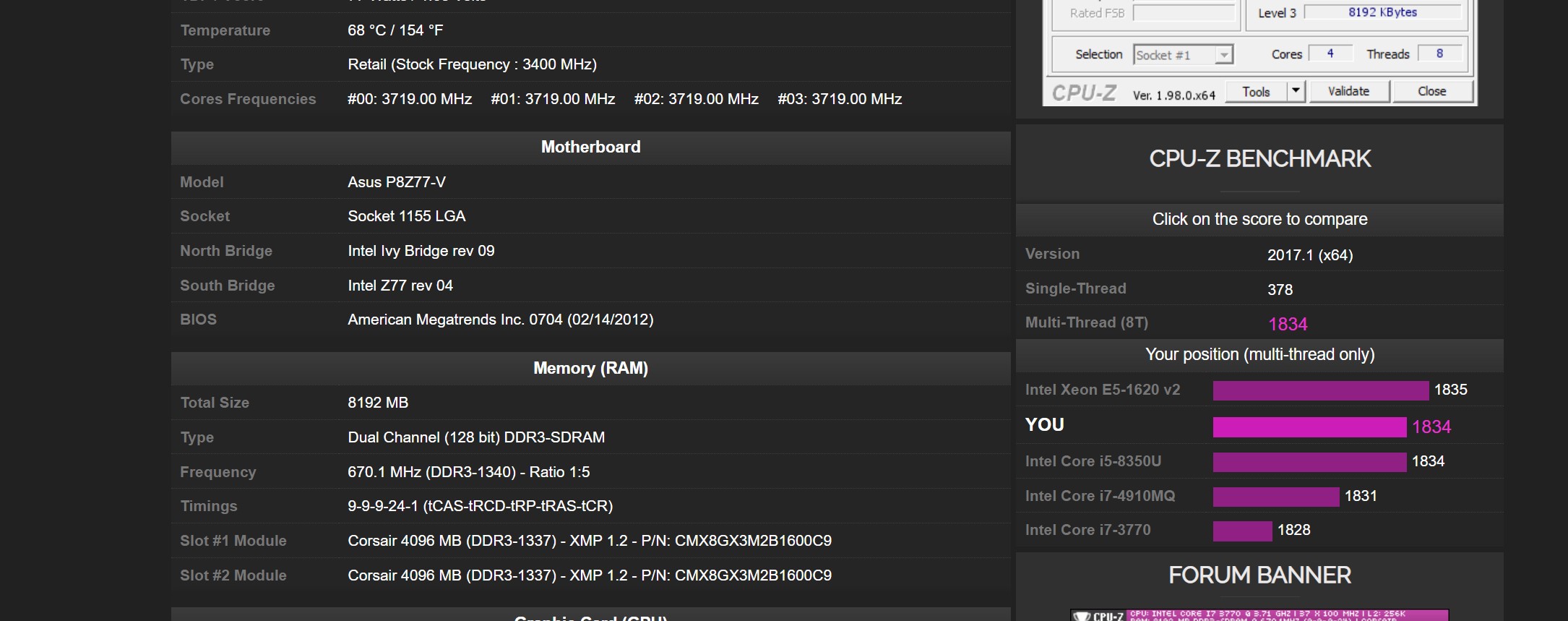Image resolution: width=1568 pixels, height=621 pixels.
Task: Open the Socket #1 selection combo box
Action: tap(1183, 55)
